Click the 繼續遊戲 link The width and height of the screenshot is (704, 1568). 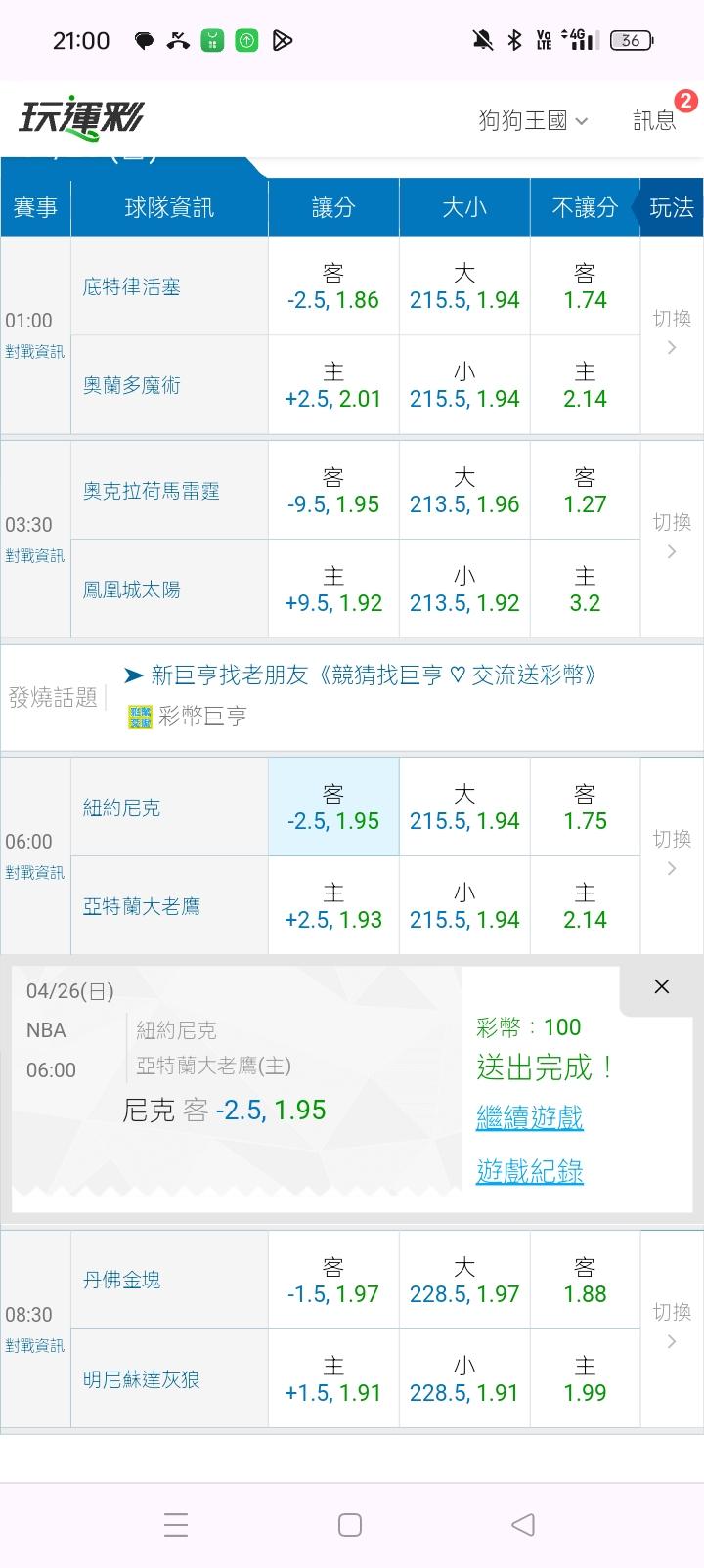529,1116
